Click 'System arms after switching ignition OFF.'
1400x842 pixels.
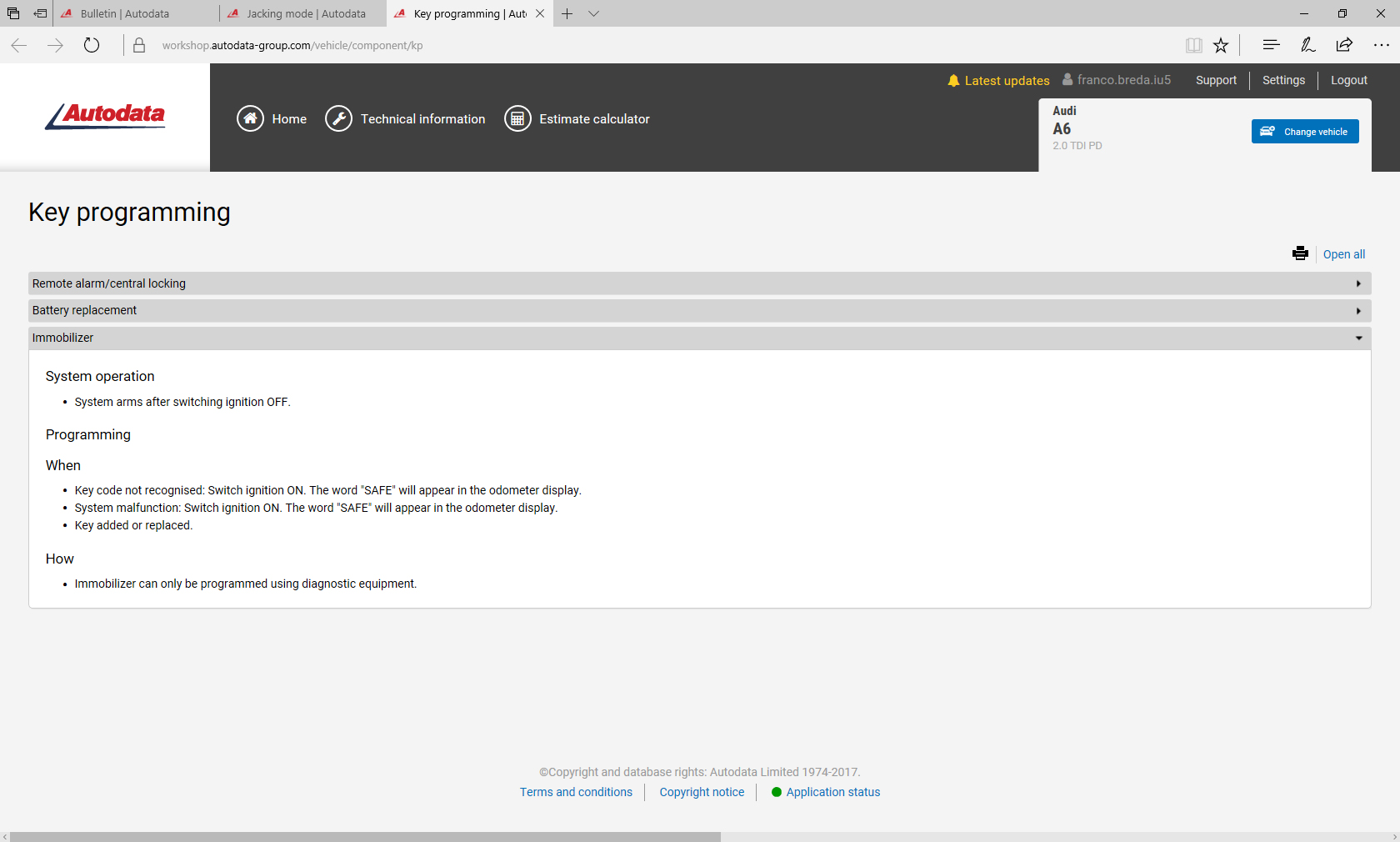point(182,402)
